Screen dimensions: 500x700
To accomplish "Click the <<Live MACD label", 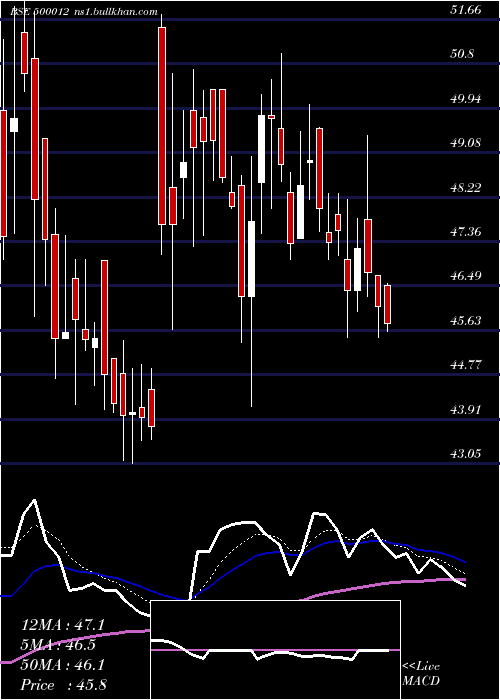I will pos(421,674).
